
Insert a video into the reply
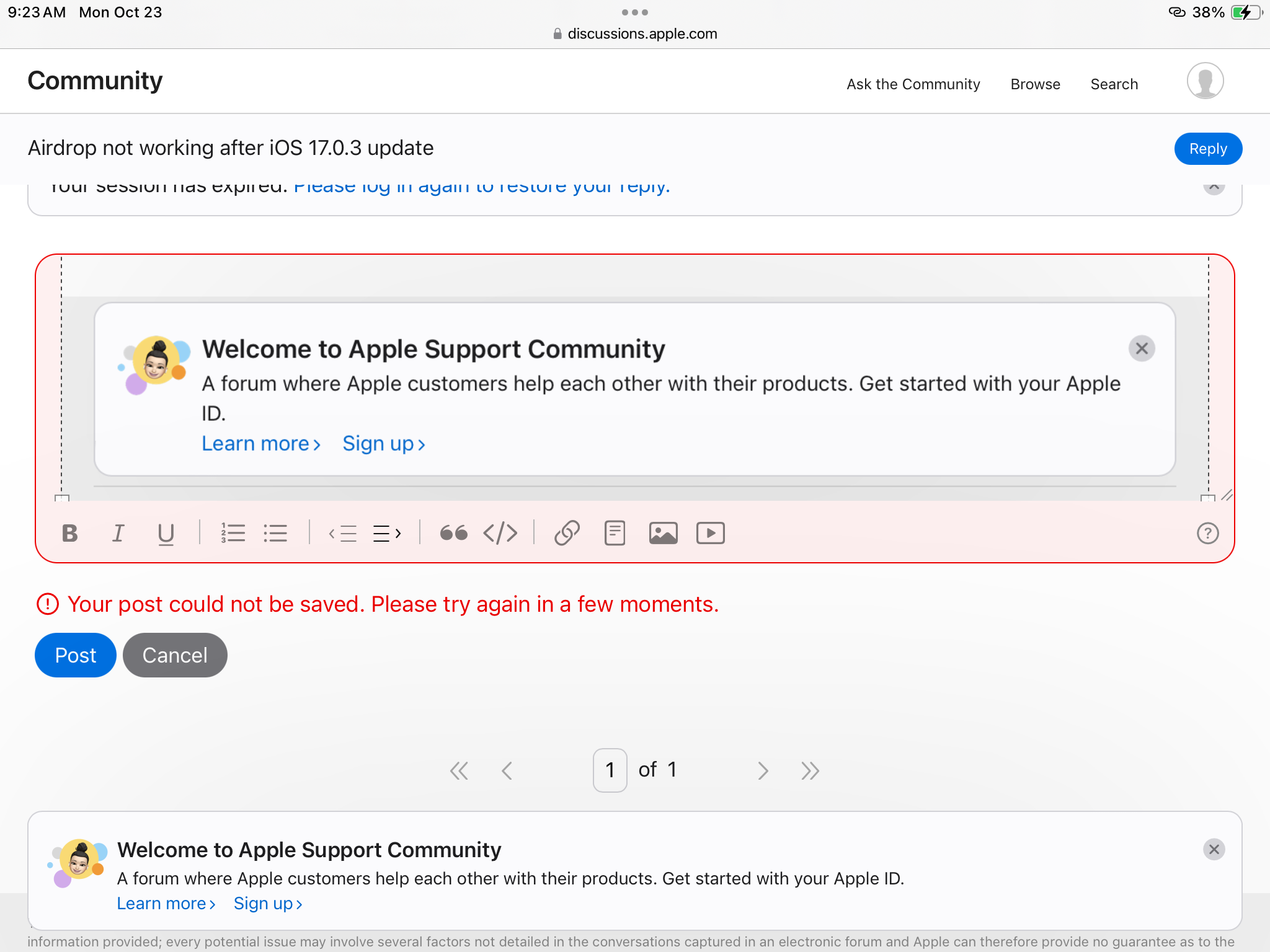tap(711, 533)
